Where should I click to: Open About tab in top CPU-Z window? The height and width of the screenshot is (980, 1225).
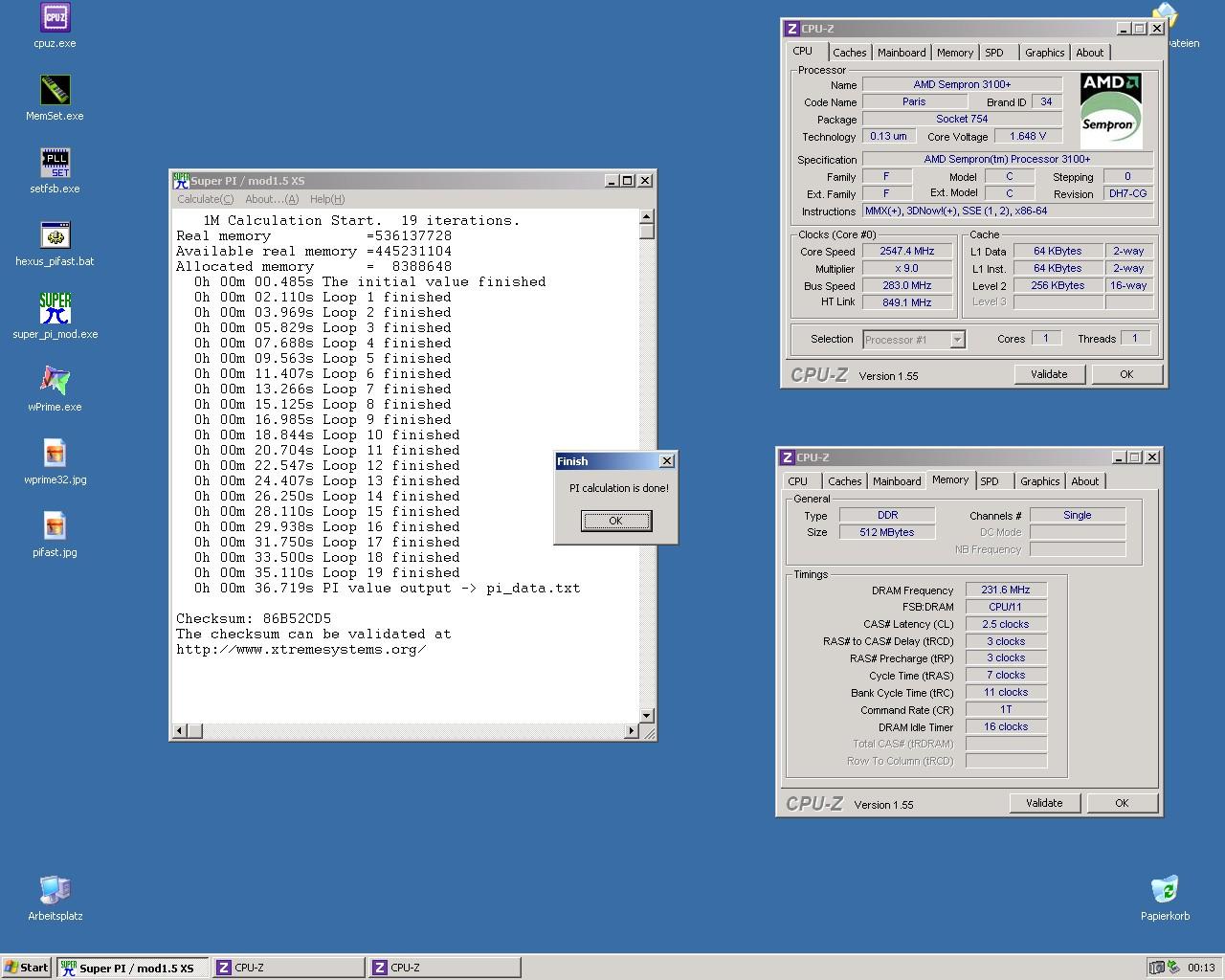point(1089,53)
